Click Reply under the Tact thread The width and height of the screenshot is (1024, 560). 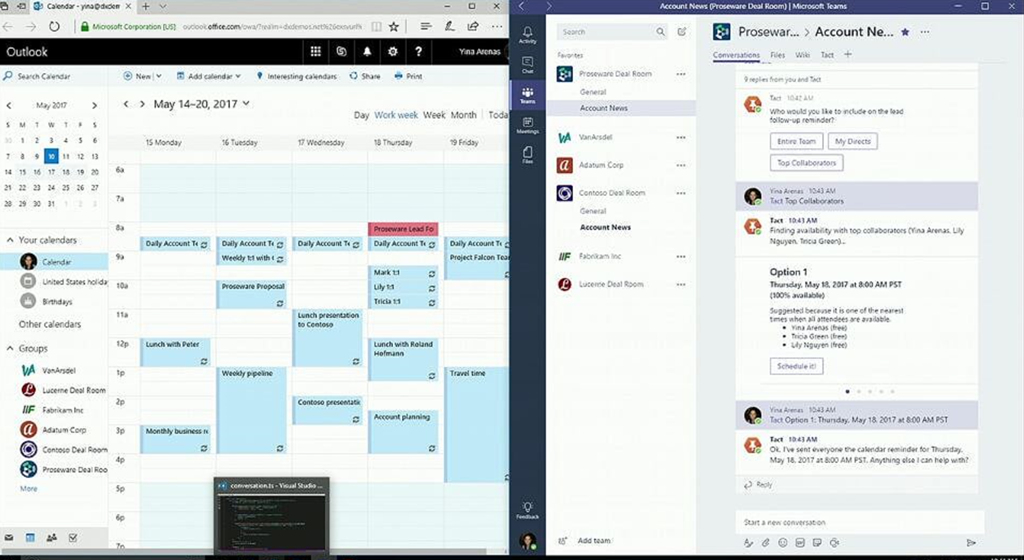pyautogui.click(x=758, y=484)
